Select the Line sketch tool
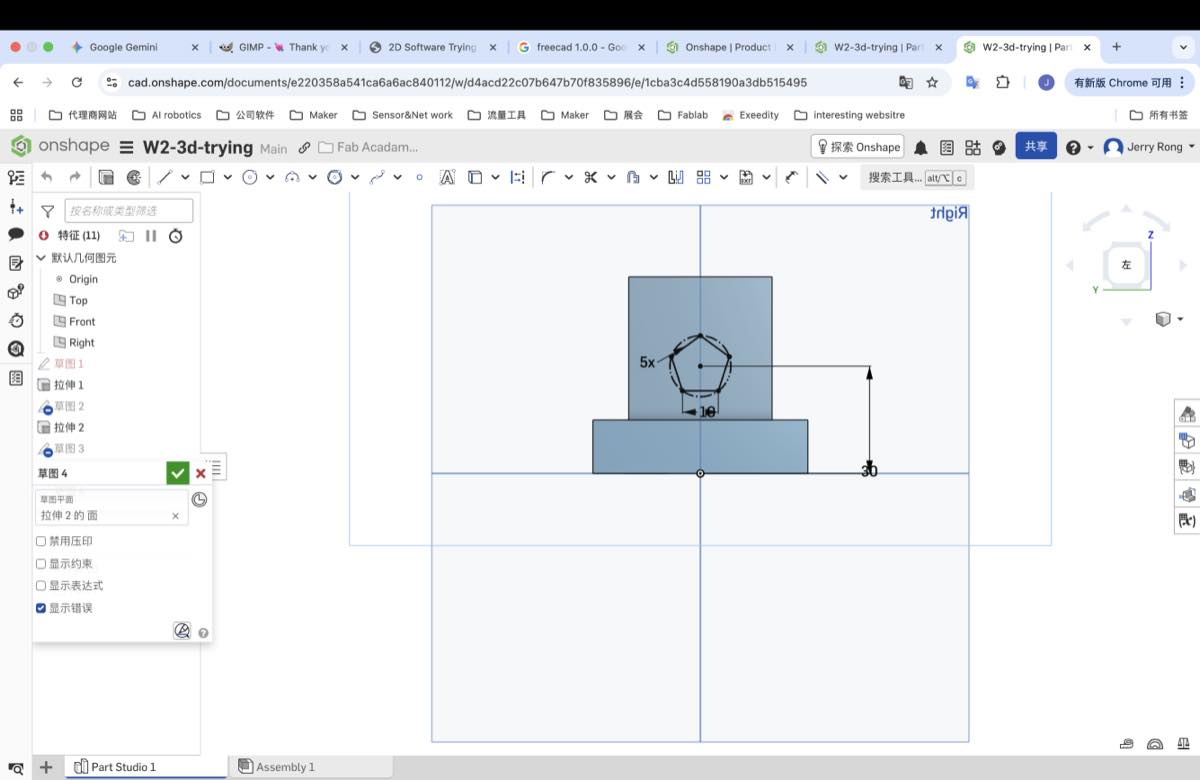This screenshot has height=780, width=1200. pos(165,177)
